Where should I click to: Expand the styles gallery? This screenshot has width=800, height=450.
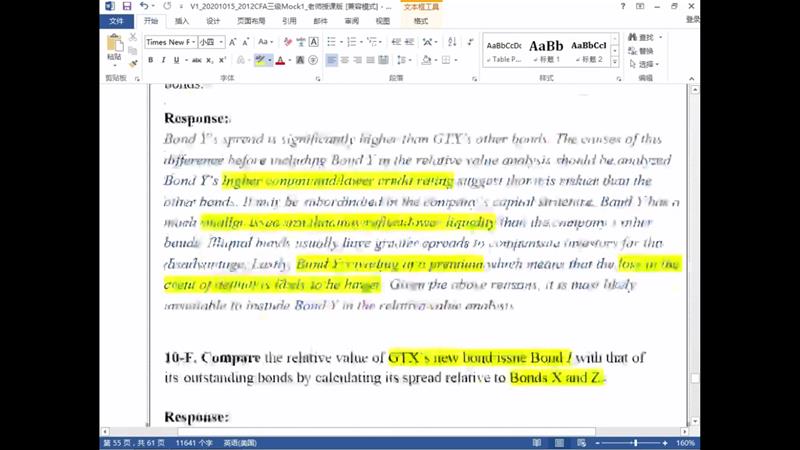click(617, 63)
